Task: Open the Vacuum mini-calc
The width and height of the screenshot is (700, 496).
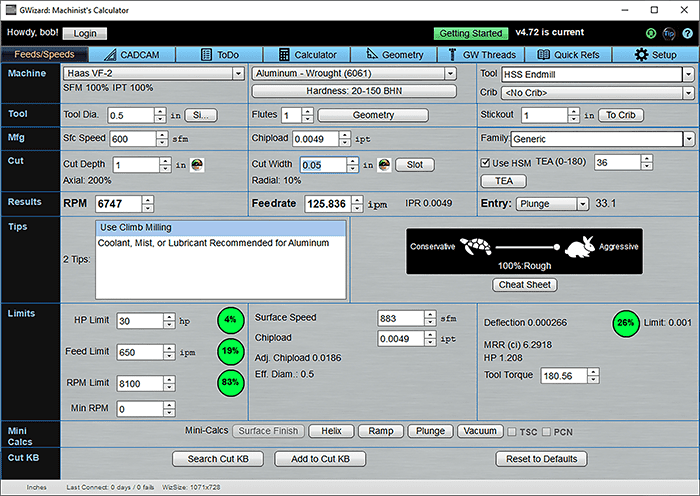Action: point(480,431)
